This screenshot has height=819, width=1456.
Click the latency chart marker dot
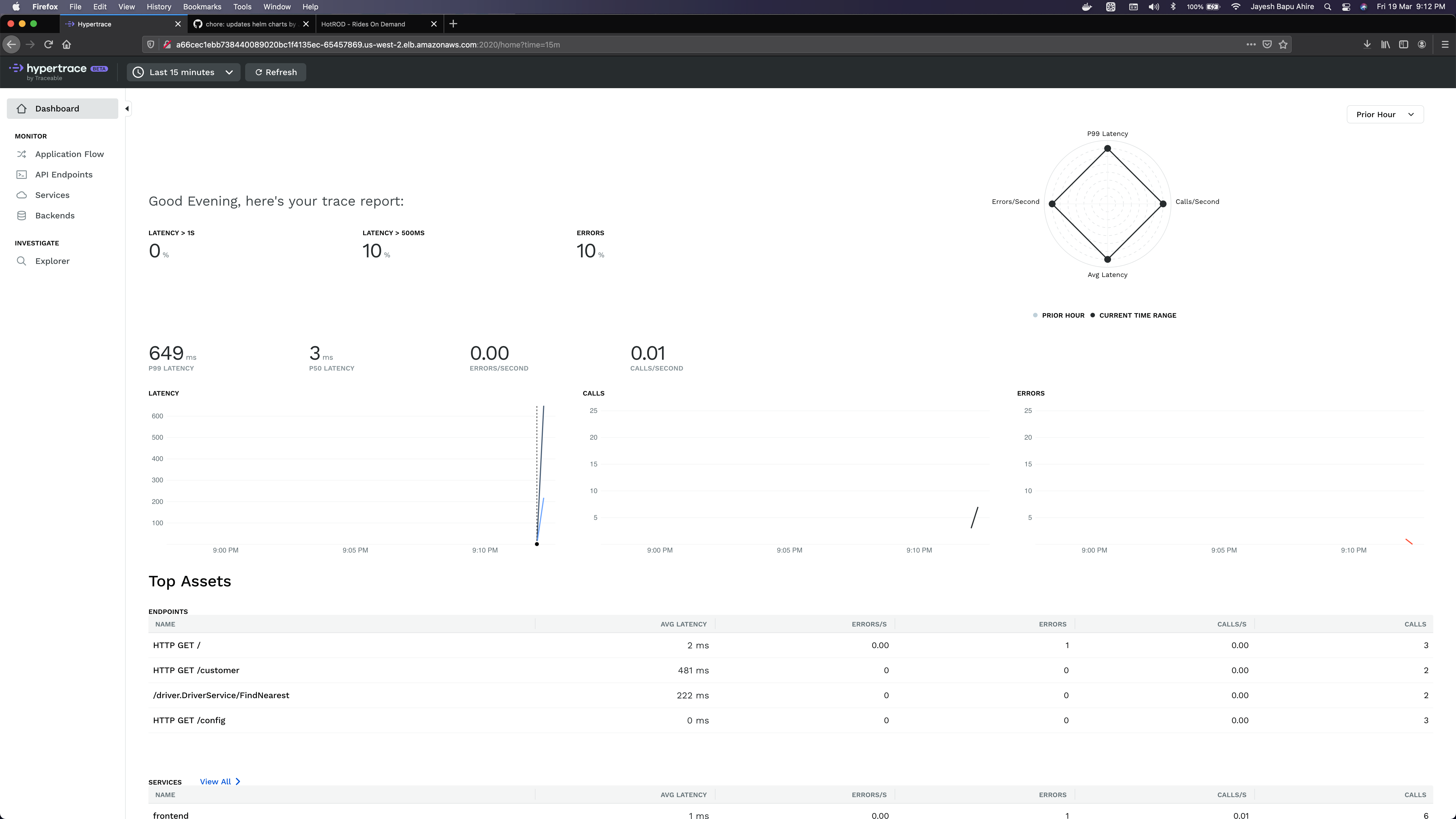pos(536,544)
